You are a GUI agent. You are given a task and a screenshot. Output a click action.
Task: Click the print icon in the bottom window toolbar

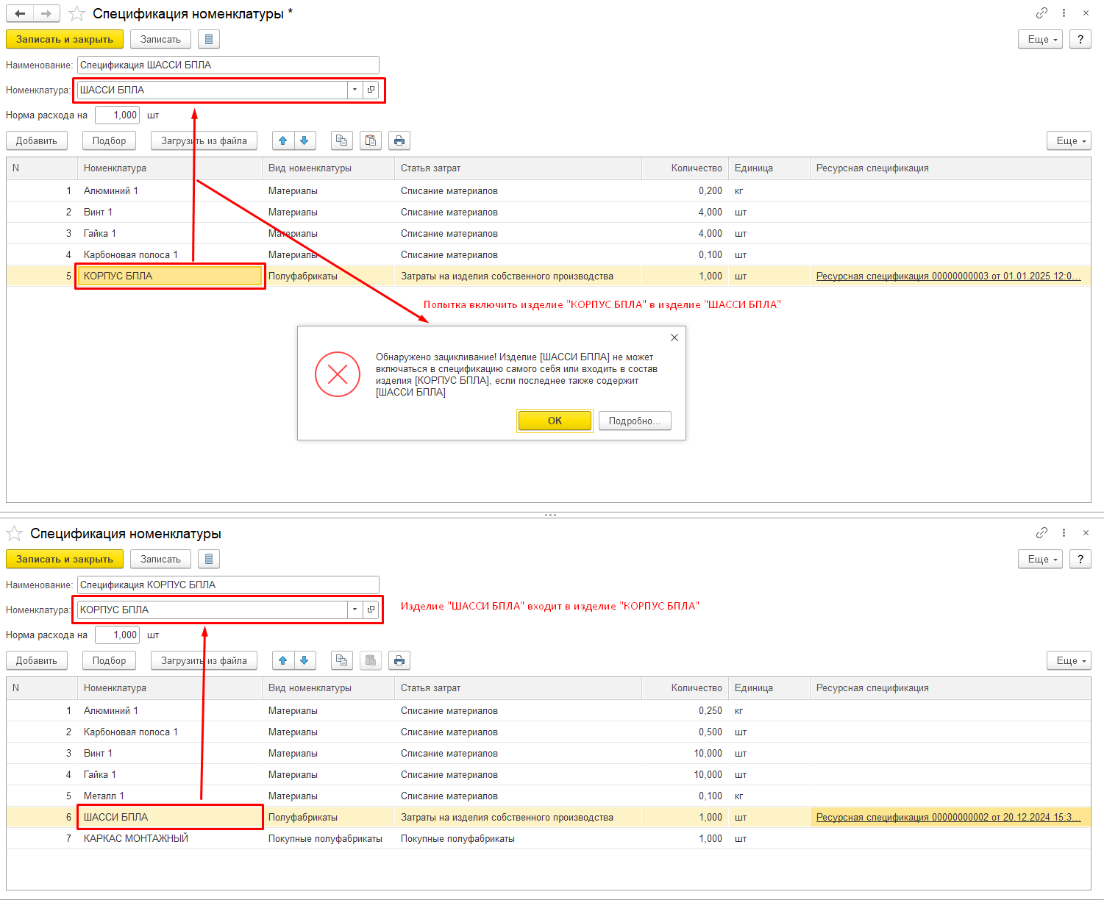(x=399, y=661)
